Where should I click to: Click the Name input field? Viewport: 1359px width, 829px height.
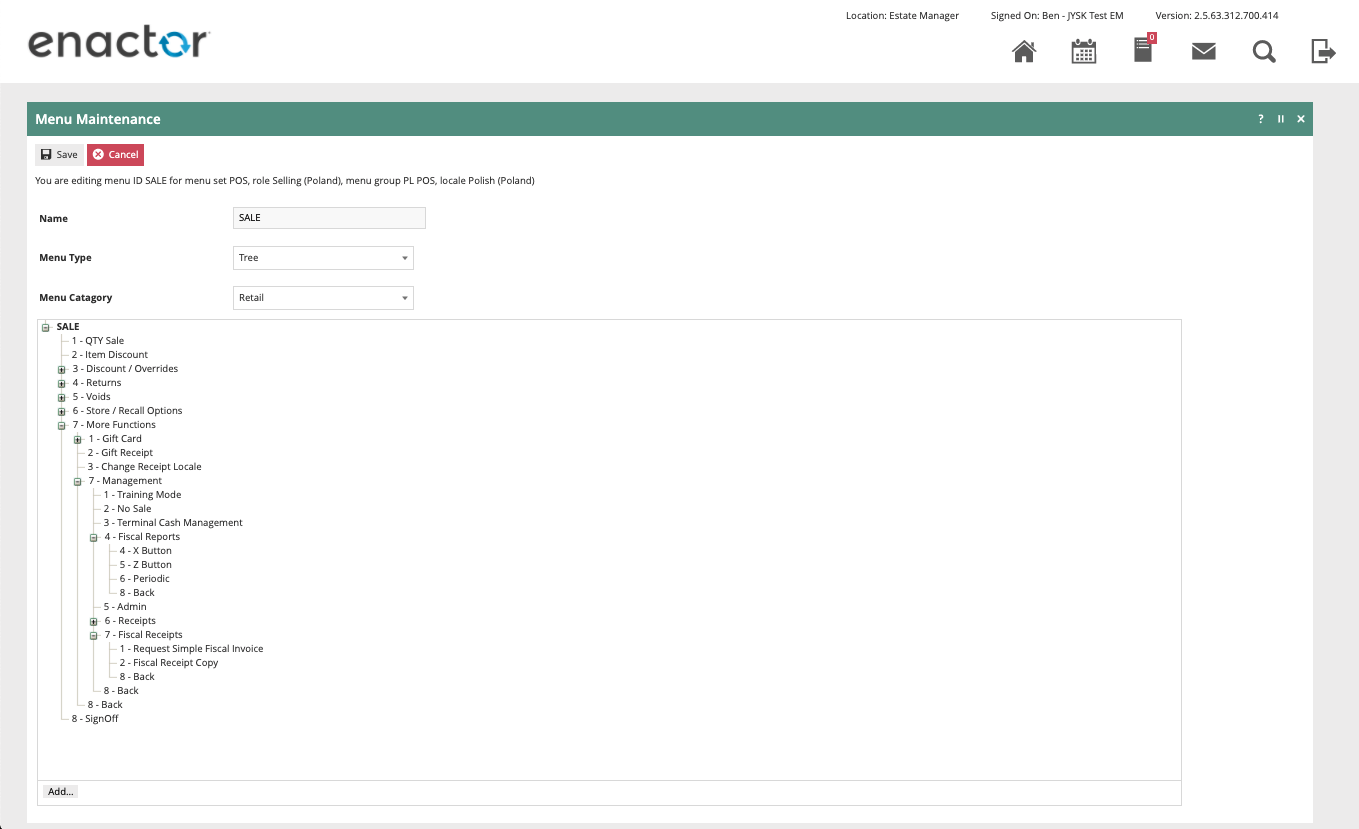[329, 218]
